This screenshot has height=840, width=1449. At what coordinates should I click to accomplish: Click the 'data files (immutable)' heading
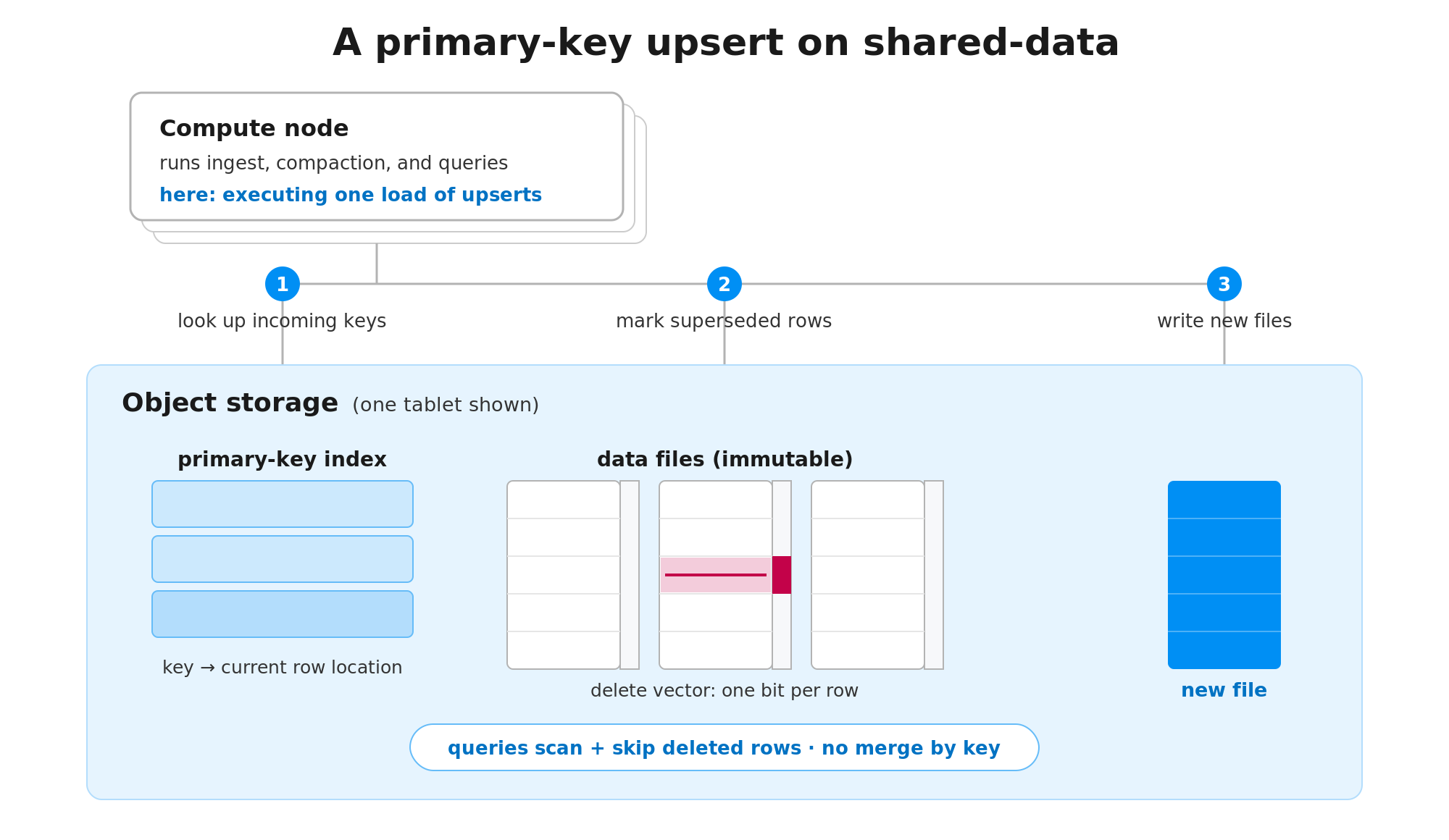[724, 460]
